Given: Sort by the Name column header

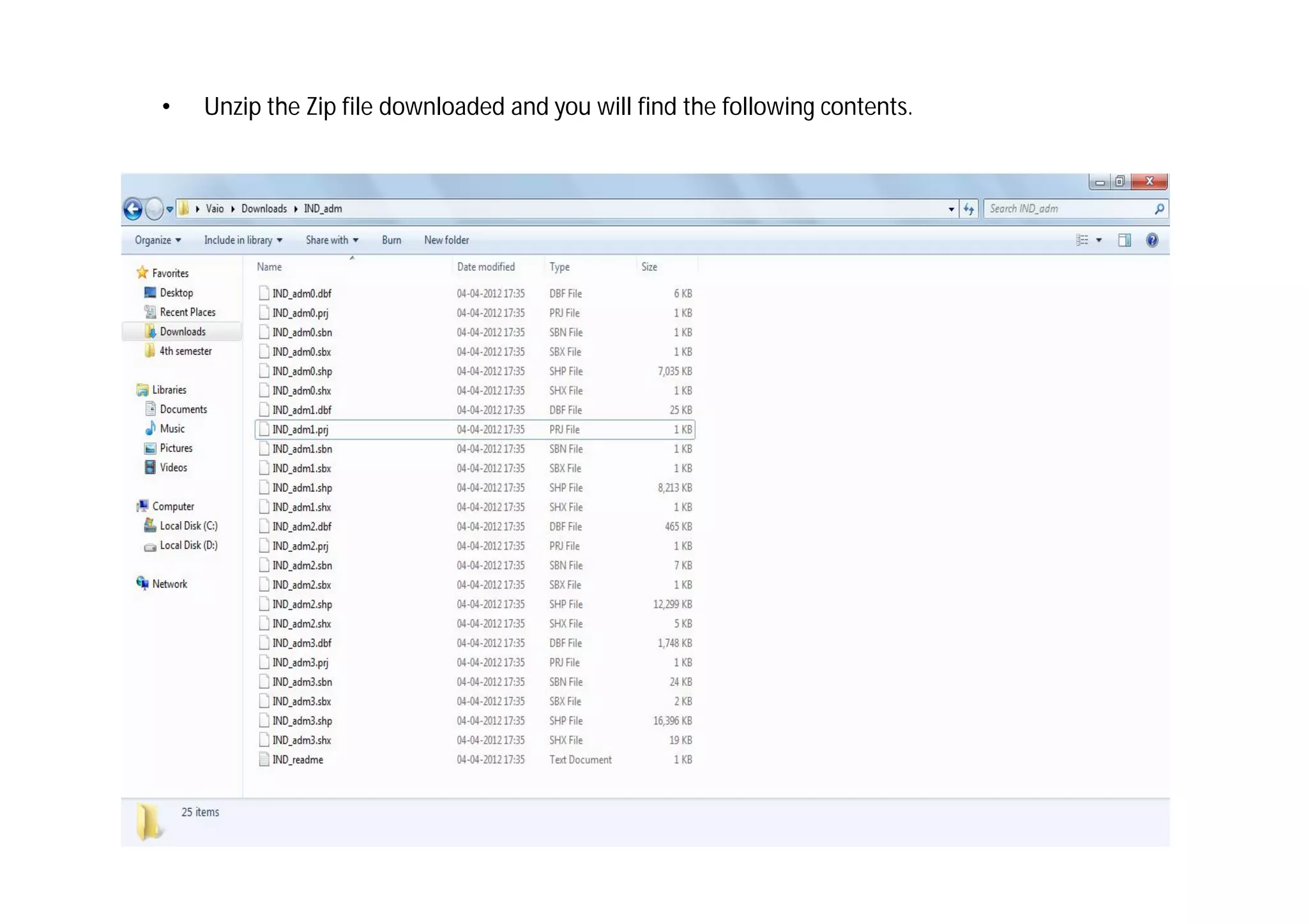Looking at the screenshot, I should 270,267.
